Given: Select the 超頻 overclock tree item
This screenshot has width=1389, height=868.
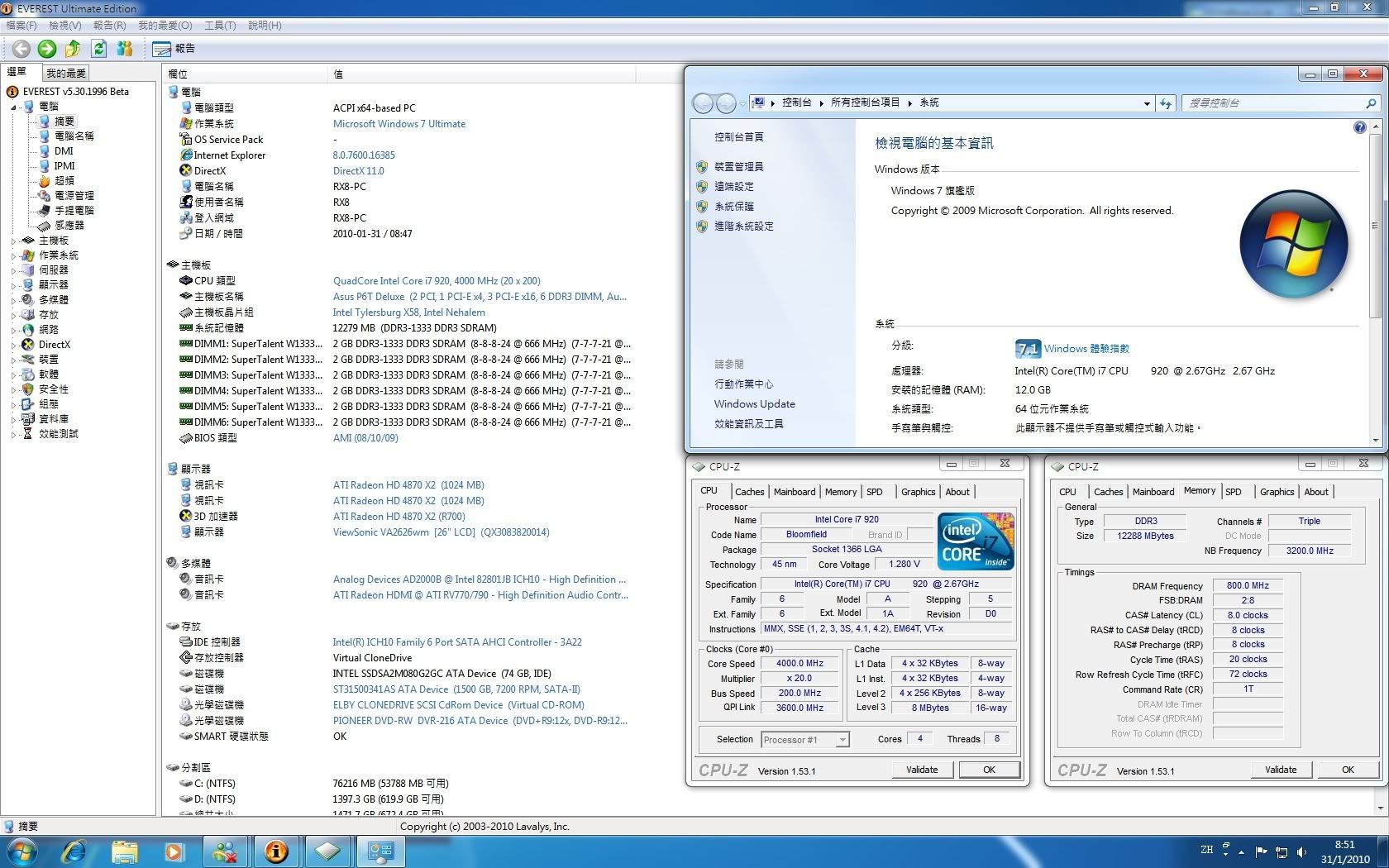Looking at the screenshot, I should tap(64, 180).
